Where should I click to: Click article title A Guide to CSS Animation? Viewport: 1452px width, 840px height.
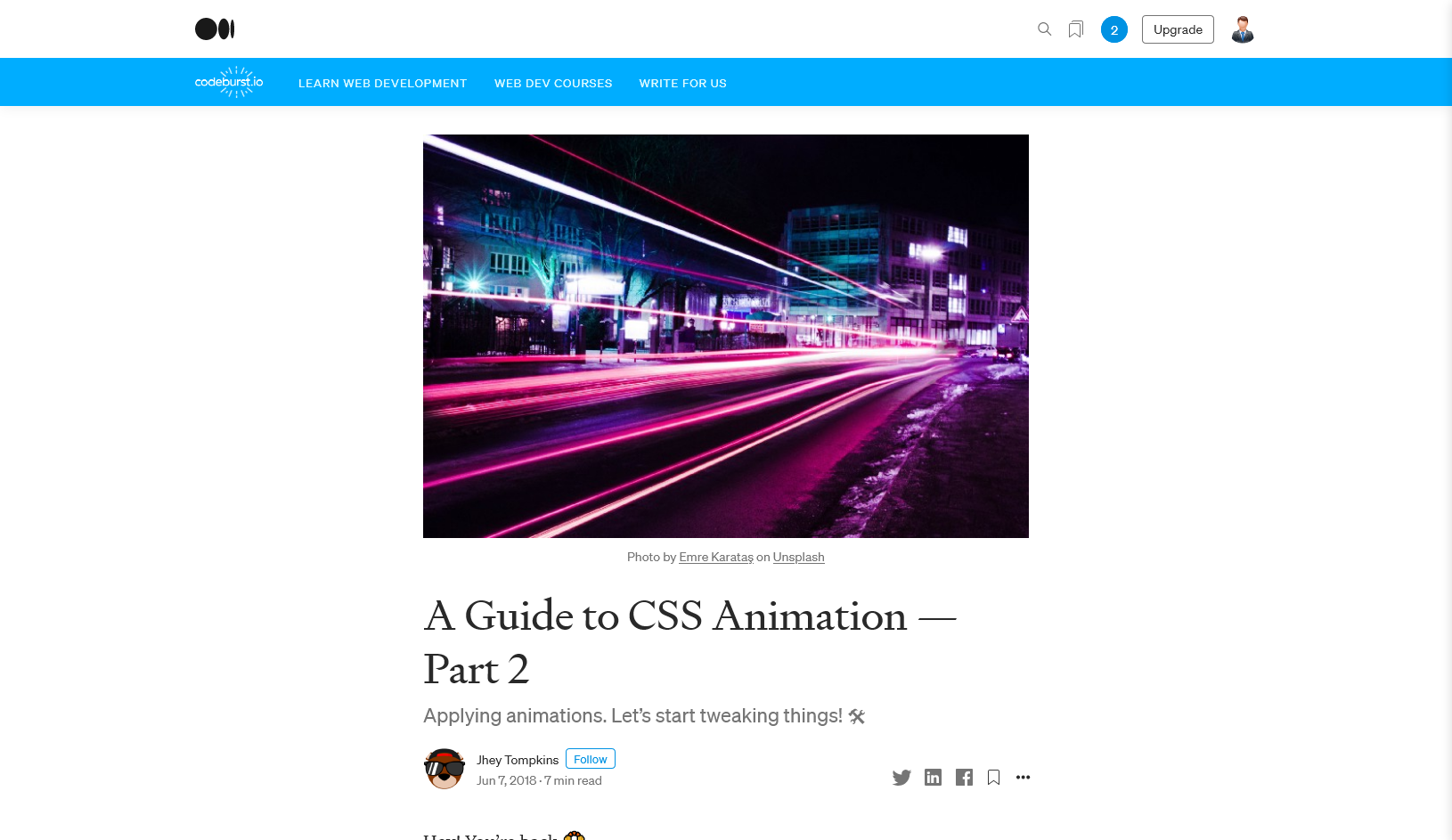click(690, 642)
